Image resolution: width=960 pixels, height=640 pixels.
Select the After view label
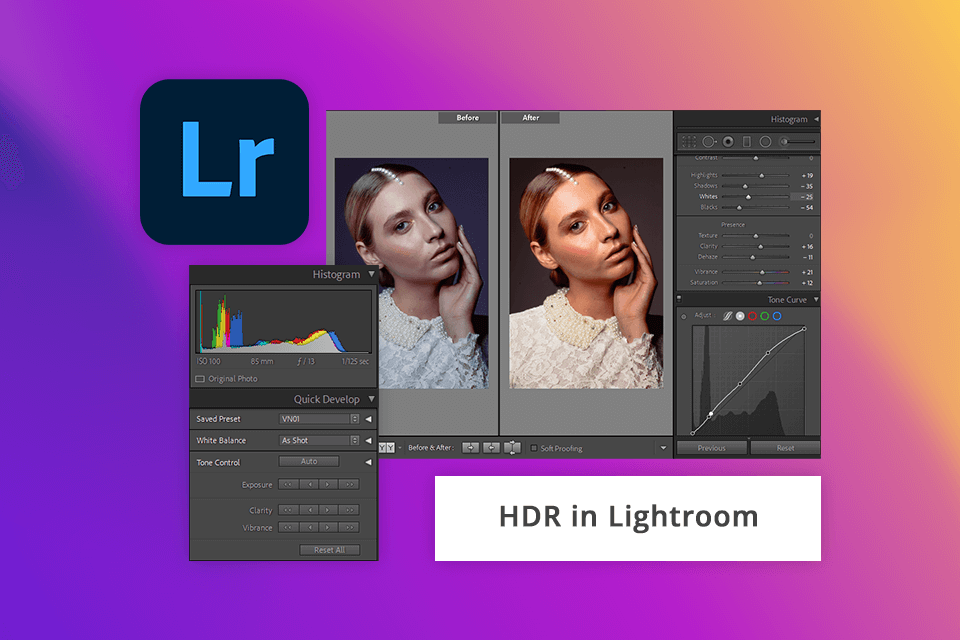point(531,118)
